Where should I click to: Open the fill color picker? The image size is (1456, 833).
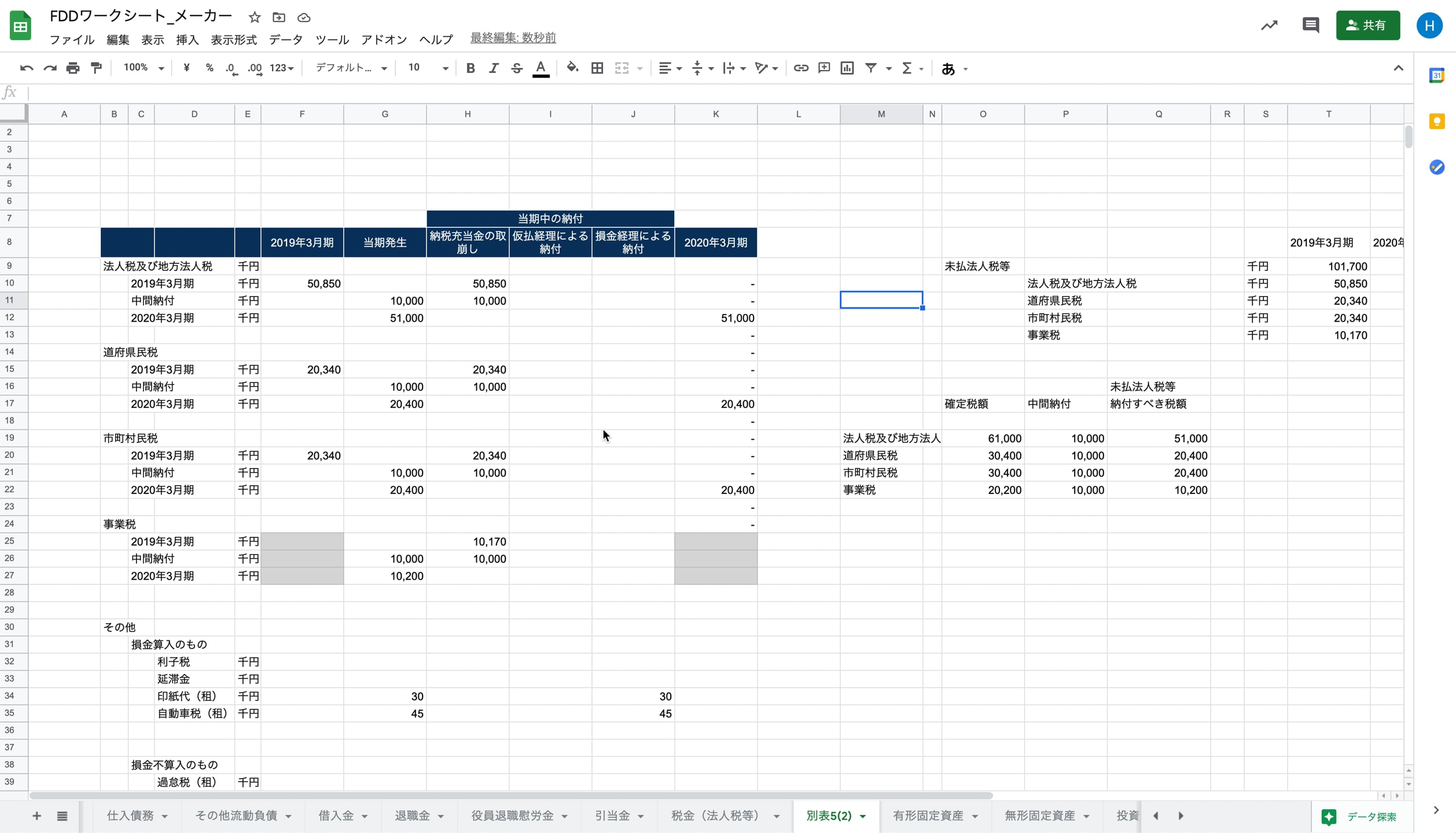point(572,68)
